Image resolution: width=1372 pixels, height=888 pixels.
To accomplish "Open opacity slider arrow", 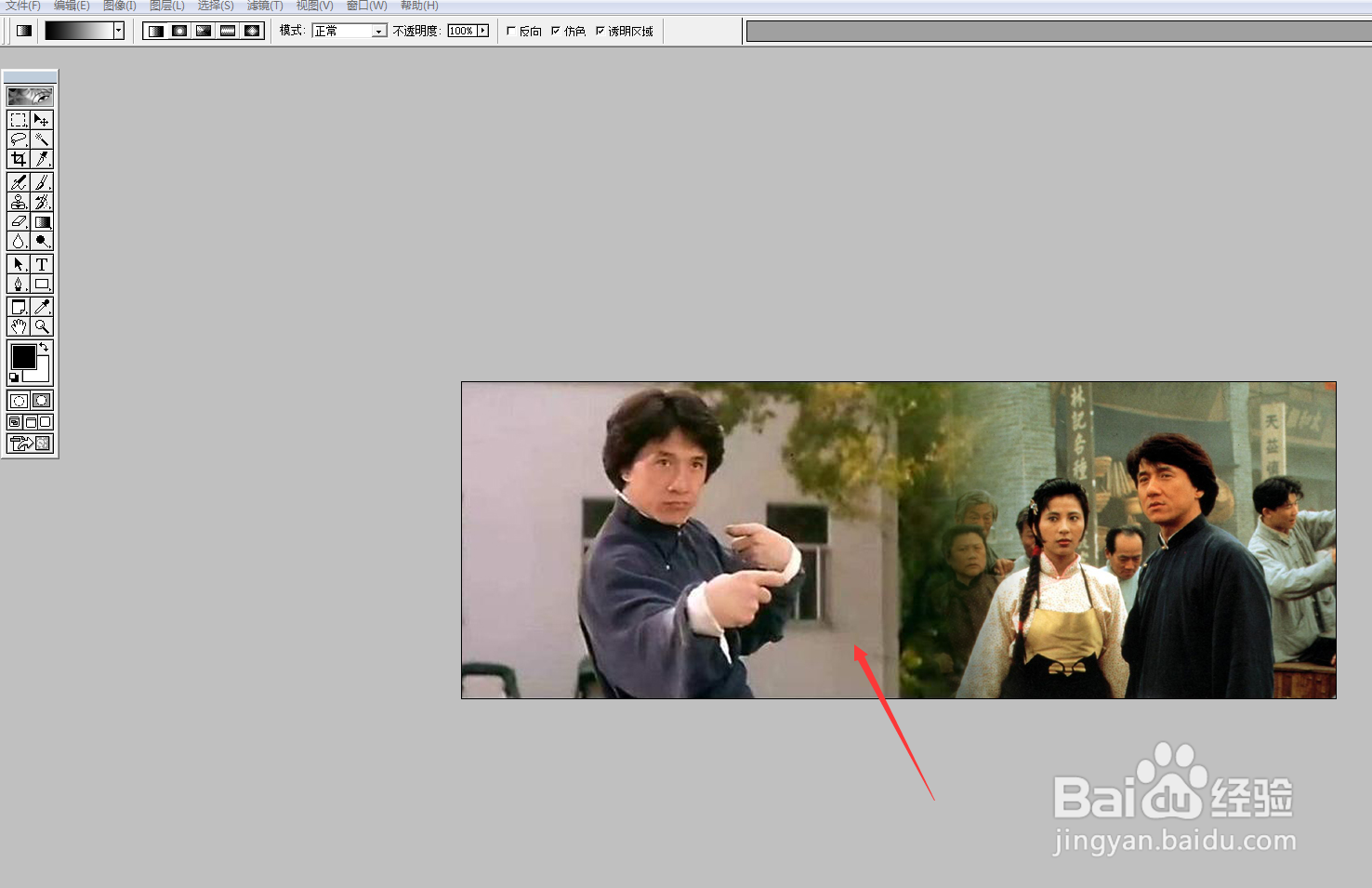I will click(482, 31).
